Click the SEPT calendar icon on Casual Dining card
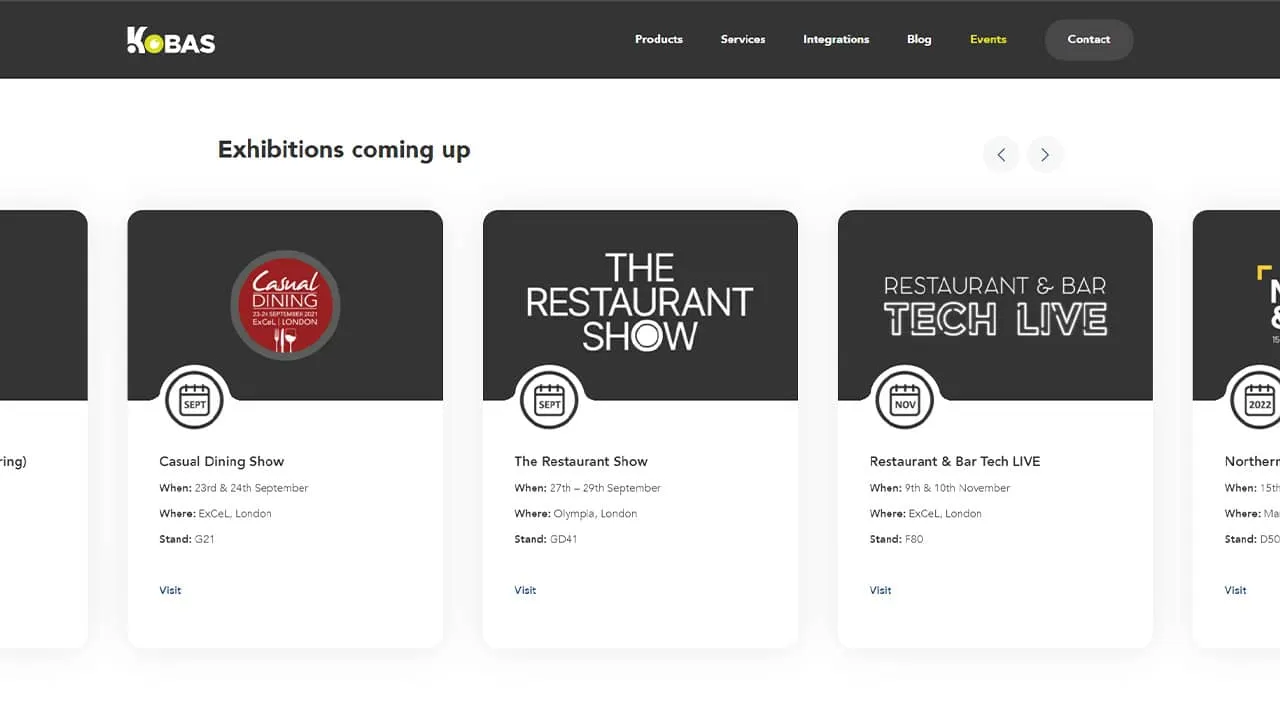1280x720 pixels. point(194,400)
